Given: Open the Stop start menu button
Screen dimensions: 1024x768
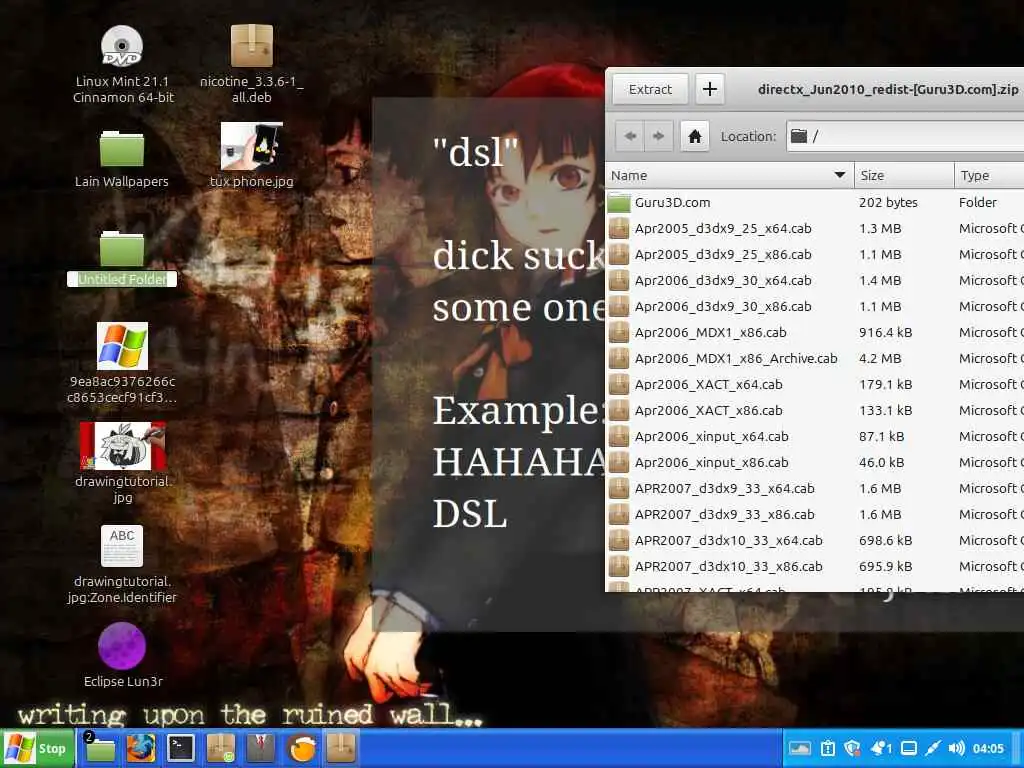Looking at the screenshot, I should 38,748.
